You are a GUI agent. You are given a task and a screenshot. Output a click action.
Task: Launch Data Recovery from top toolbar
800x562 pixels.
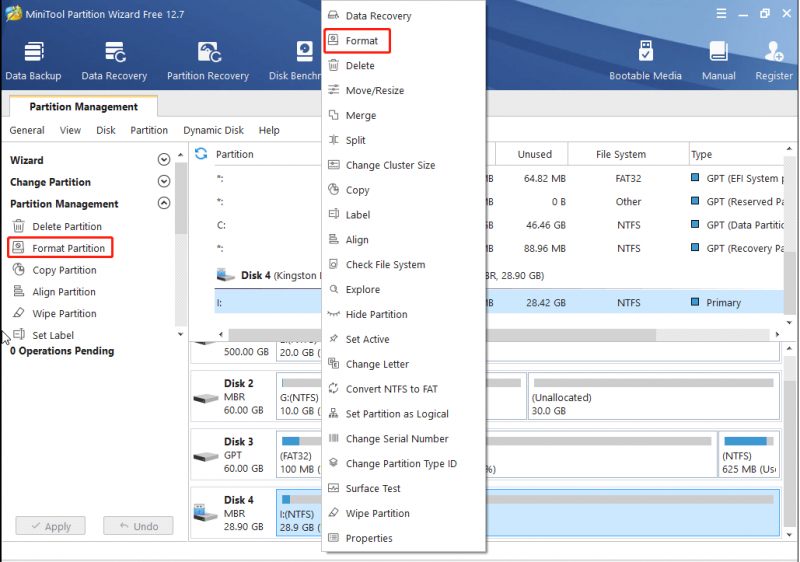tap(114, 61)
